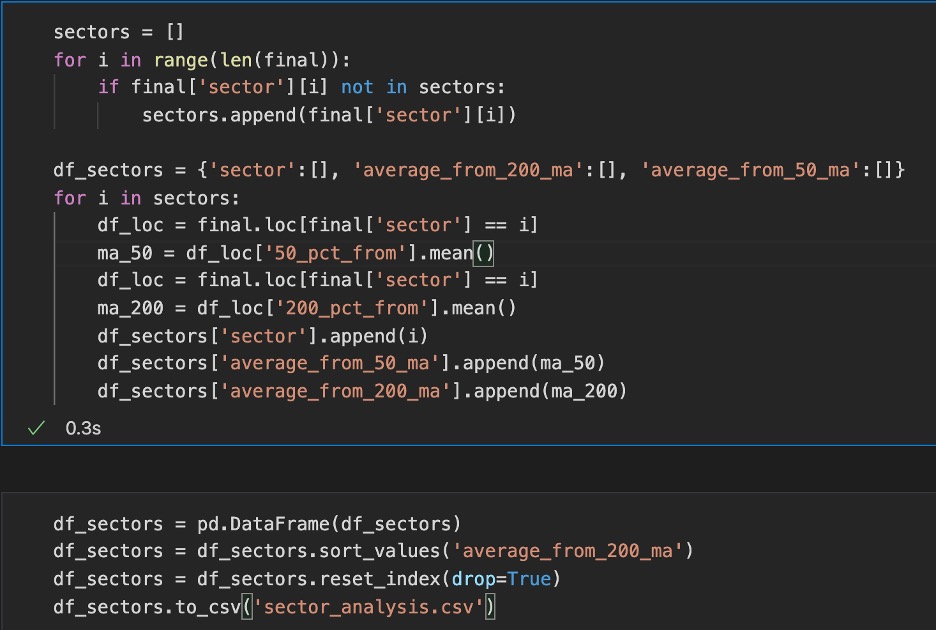
Task: Click the 'average_from_50_ma' key in the dictionary definition
Action: tap(750, 170)
